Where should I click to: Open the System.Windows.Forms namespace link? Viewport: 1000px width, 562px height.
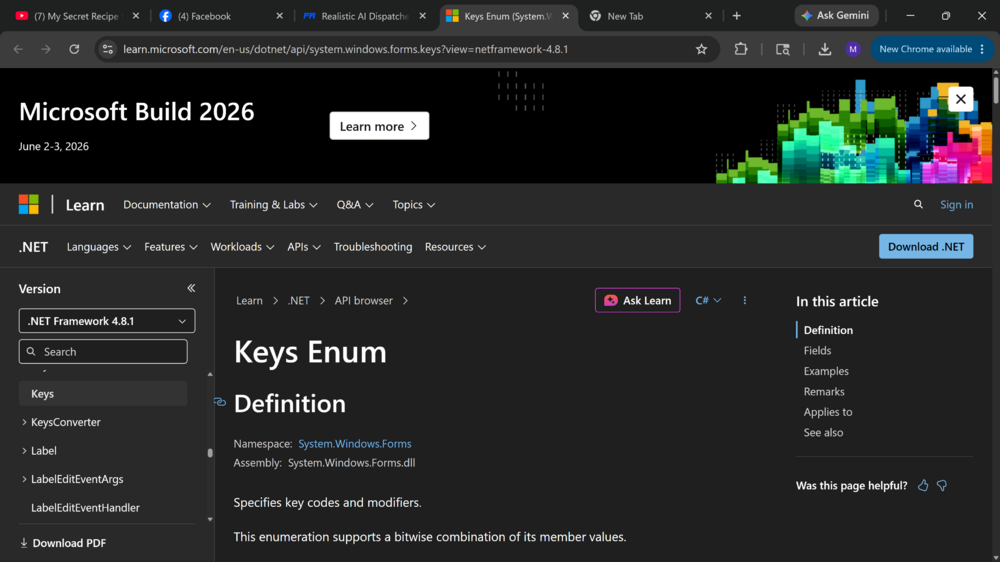(355, 444)
